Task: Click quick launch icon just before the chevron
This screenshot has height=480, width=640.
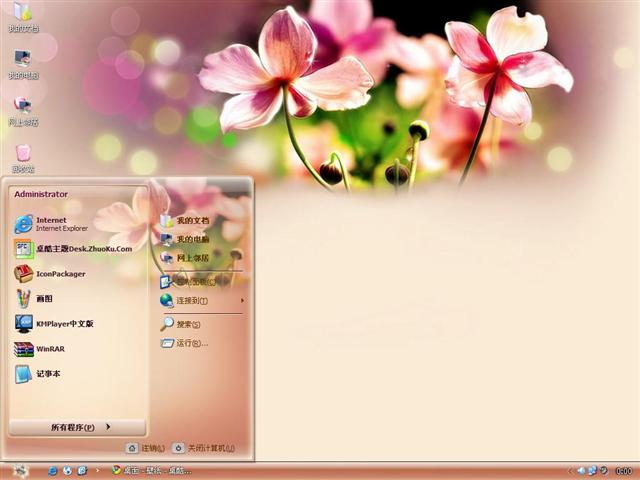Action: (82, 471)
